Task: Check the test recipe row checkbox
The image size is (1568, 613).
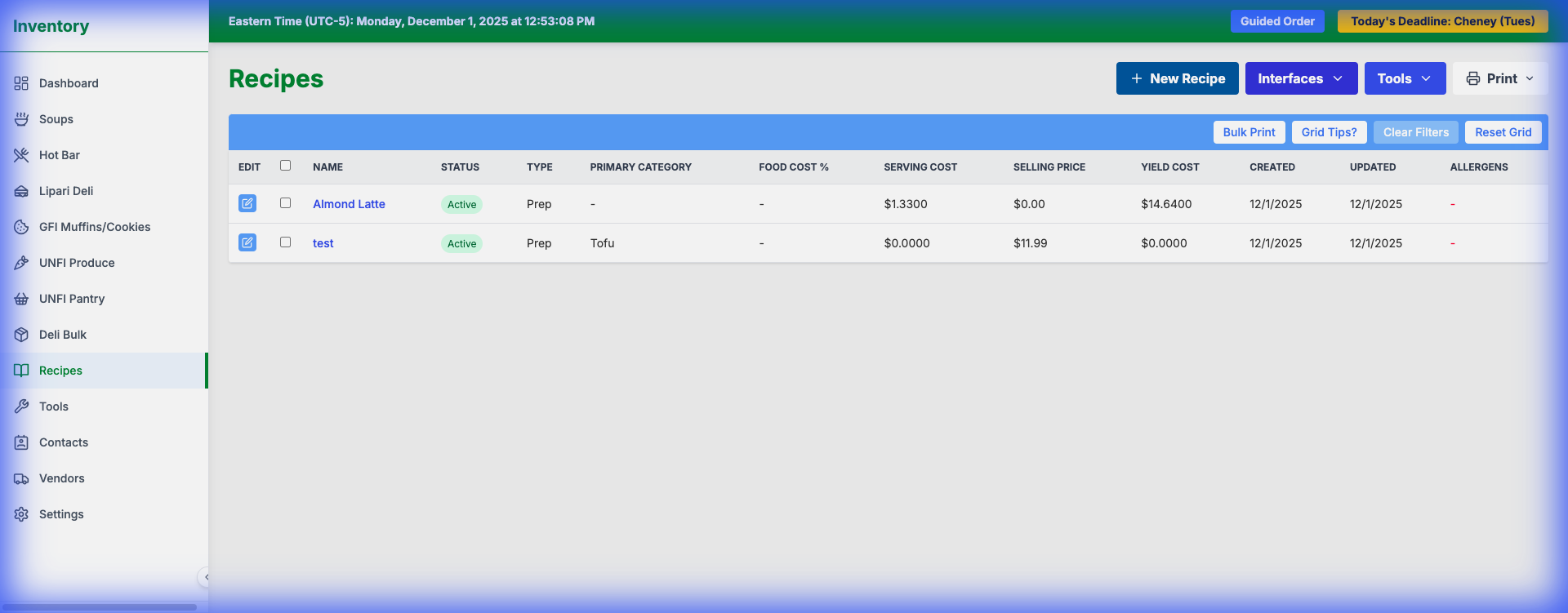Action: [285, 242]
